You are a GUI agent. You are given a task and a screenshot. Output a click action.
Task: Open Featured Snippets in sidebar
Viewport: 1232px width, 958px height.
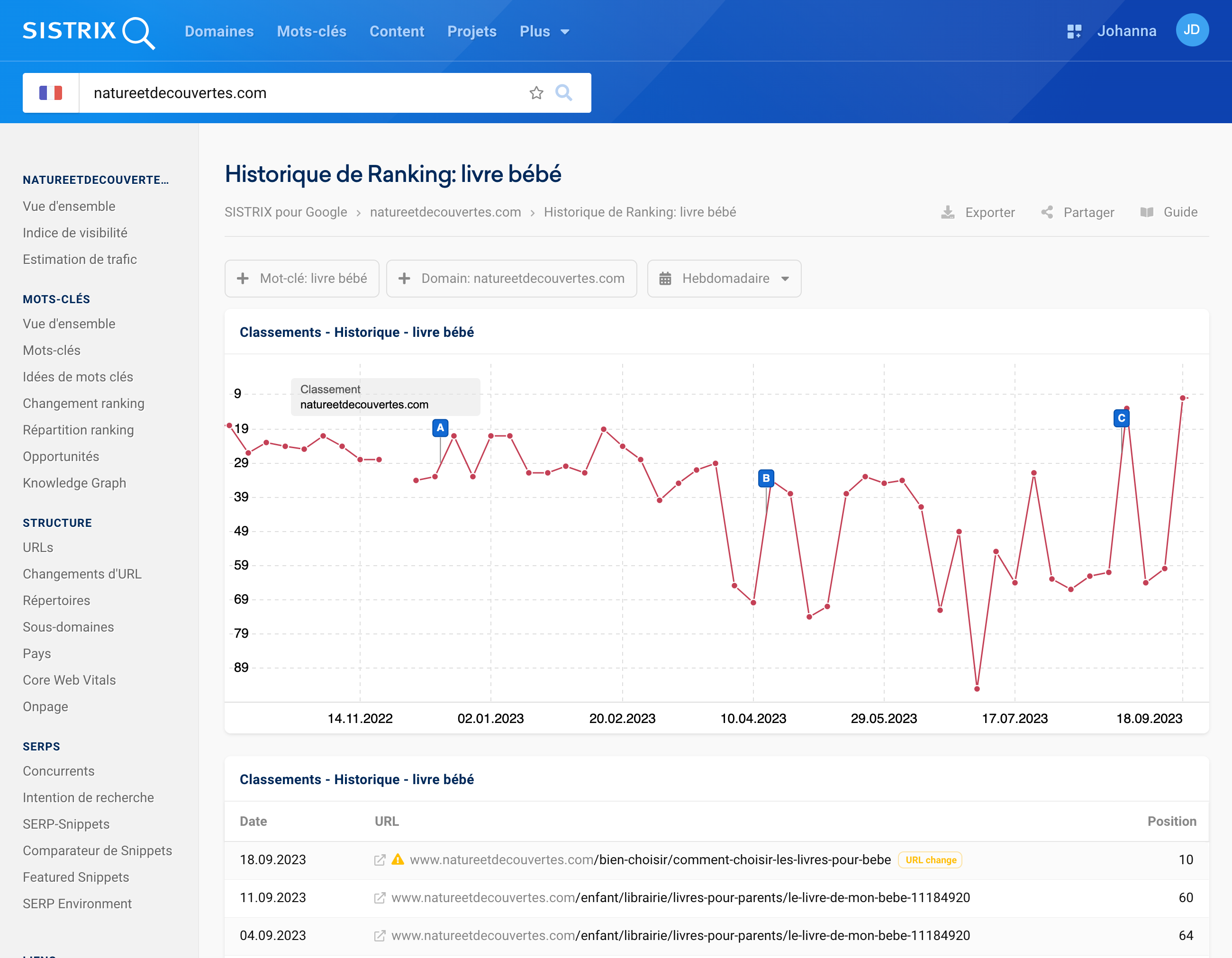click(x=76, y=877)
